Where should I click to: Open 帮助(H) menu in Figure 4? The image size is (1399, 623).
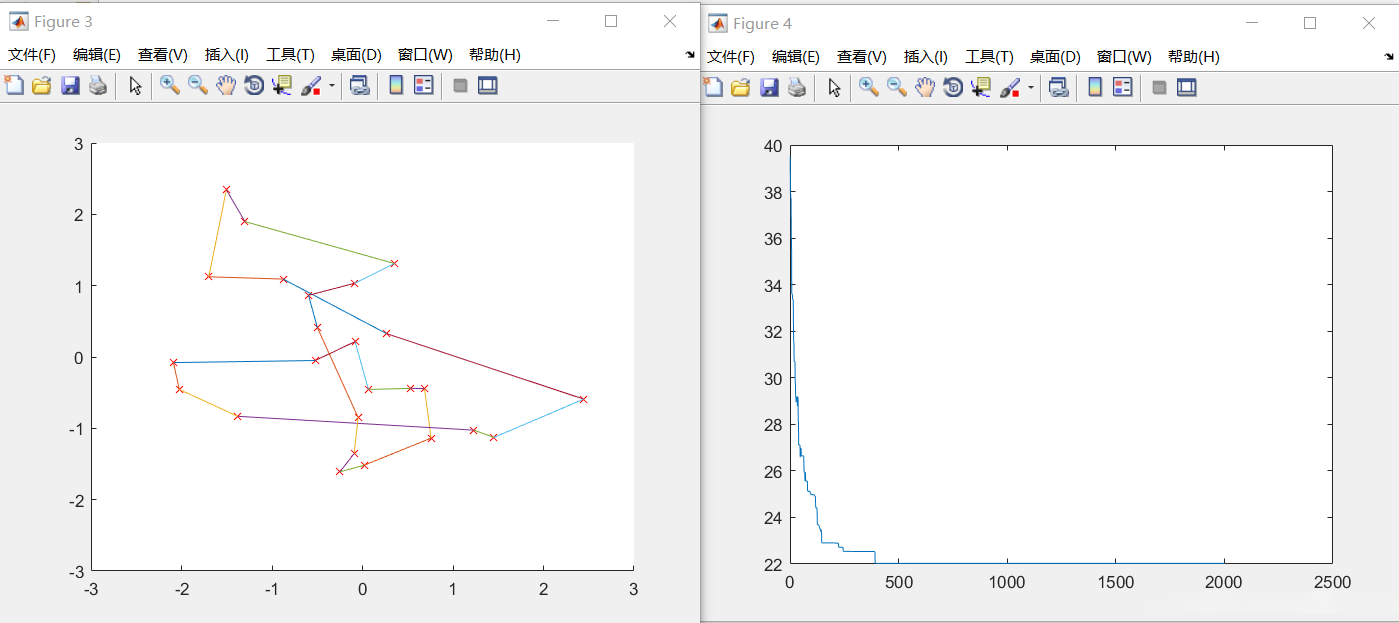(1194, 57)
